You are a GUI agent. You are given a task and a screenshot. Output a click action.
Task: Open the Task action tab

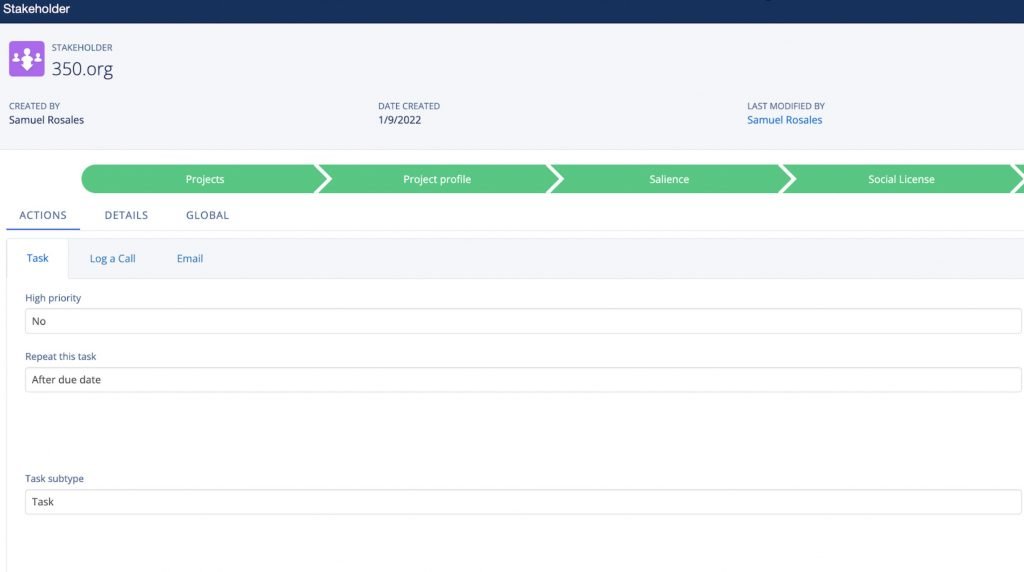click(x=37, y=258)
